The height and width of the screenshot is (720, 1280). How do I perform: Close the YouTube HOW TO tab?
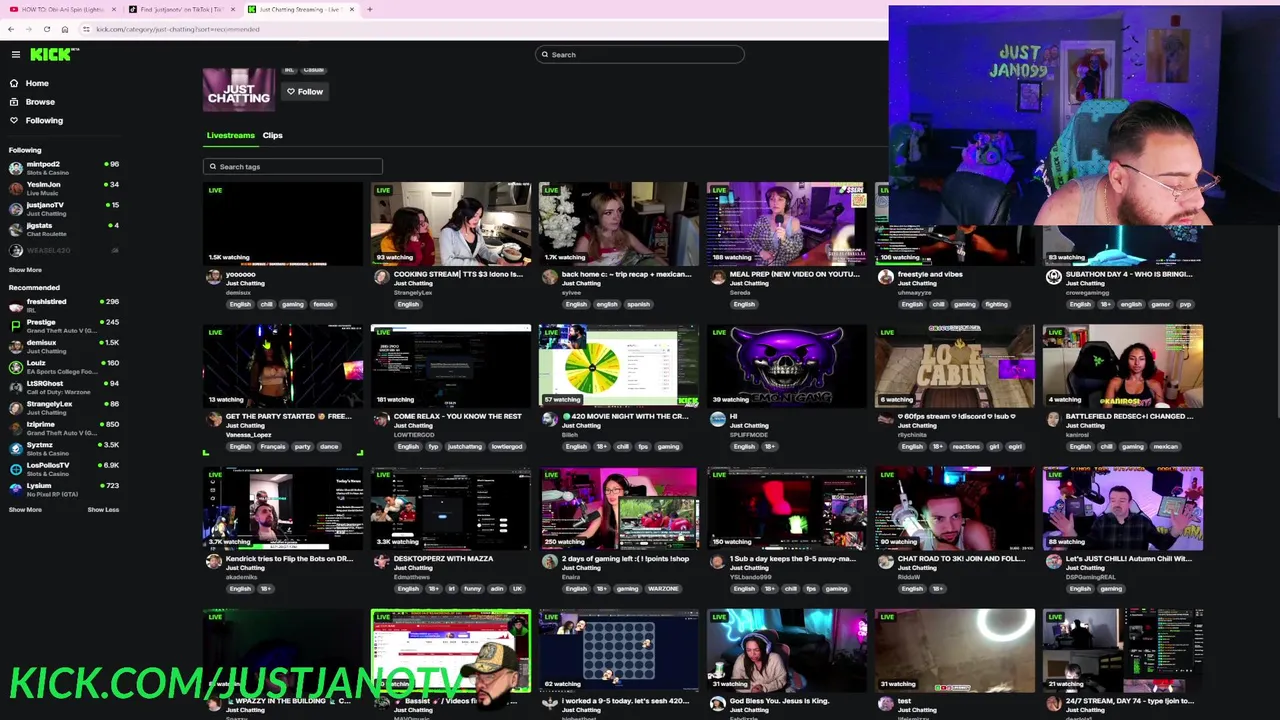click(x=113, y=9)
